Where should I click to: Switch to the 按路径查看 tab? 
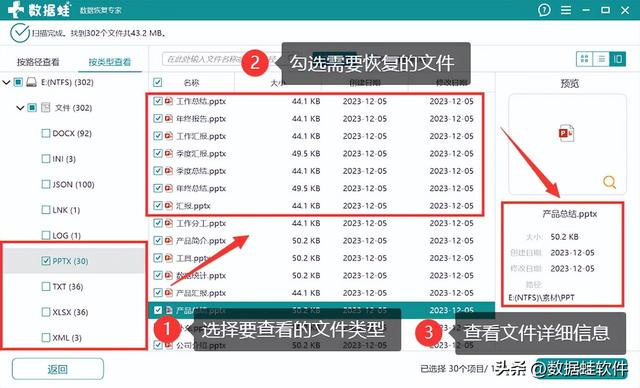tap(38, 62)
